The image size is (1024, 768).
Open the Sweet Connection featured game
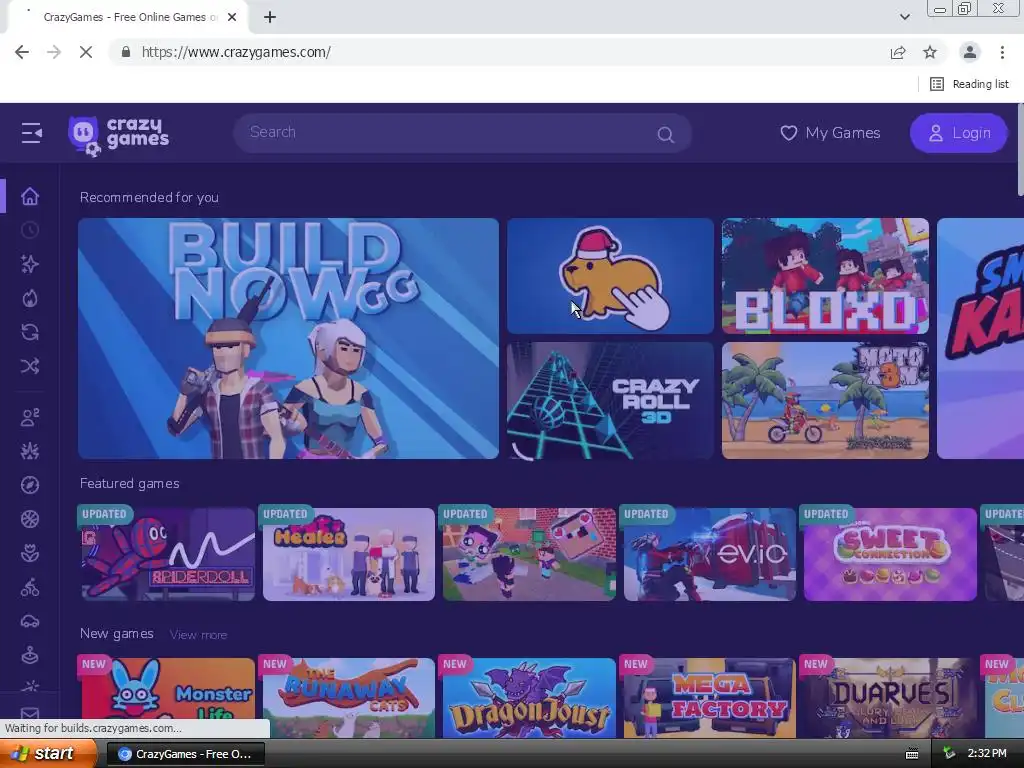(x=890, y=554)
